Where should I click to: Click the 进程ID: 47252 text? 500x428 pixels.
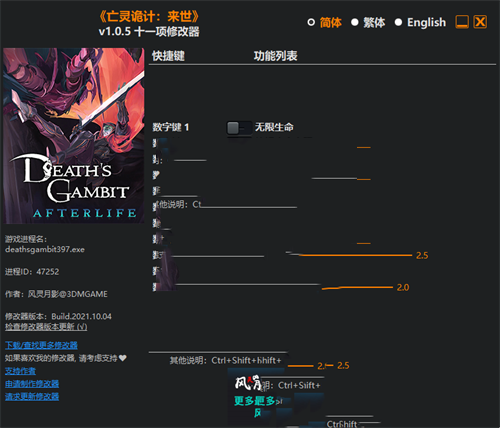(32, 272)
